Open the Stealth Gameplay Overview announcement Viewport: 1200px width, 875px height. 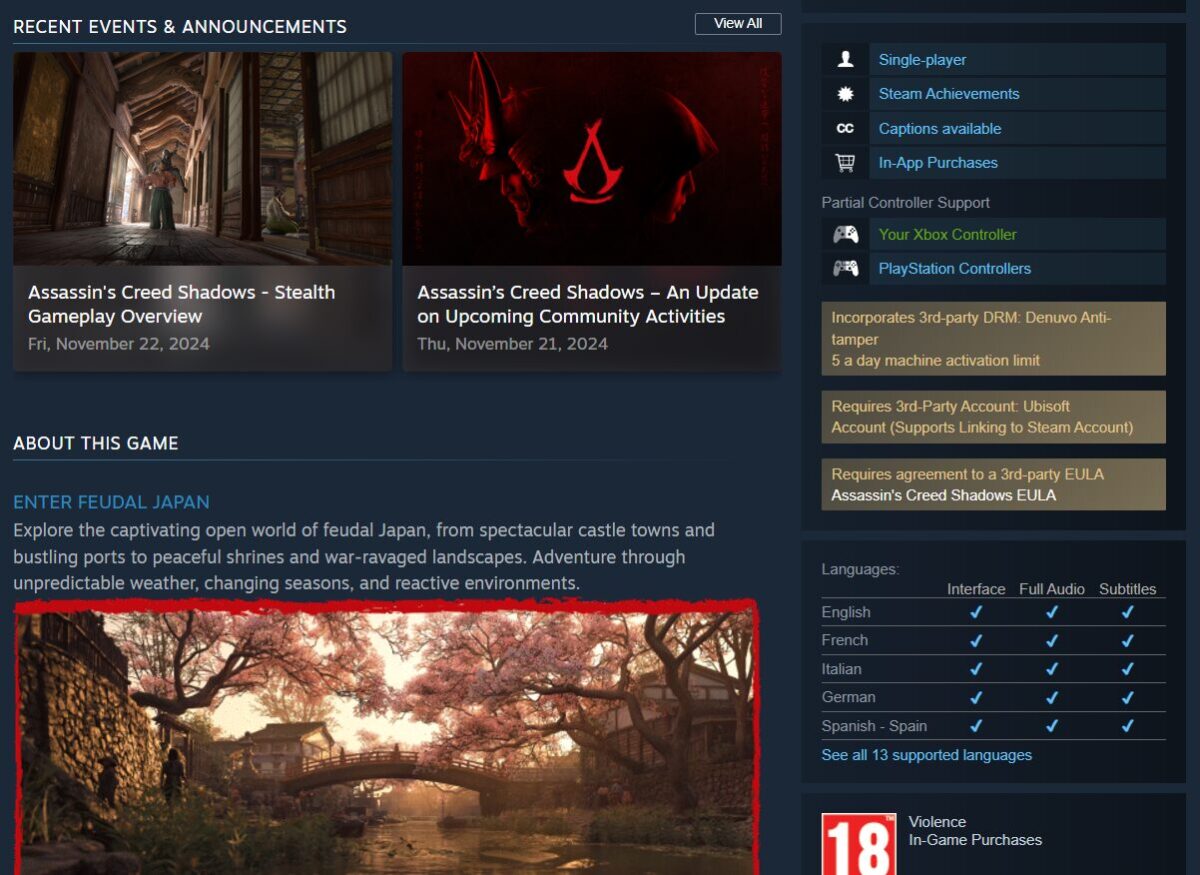tap(202, 211)
